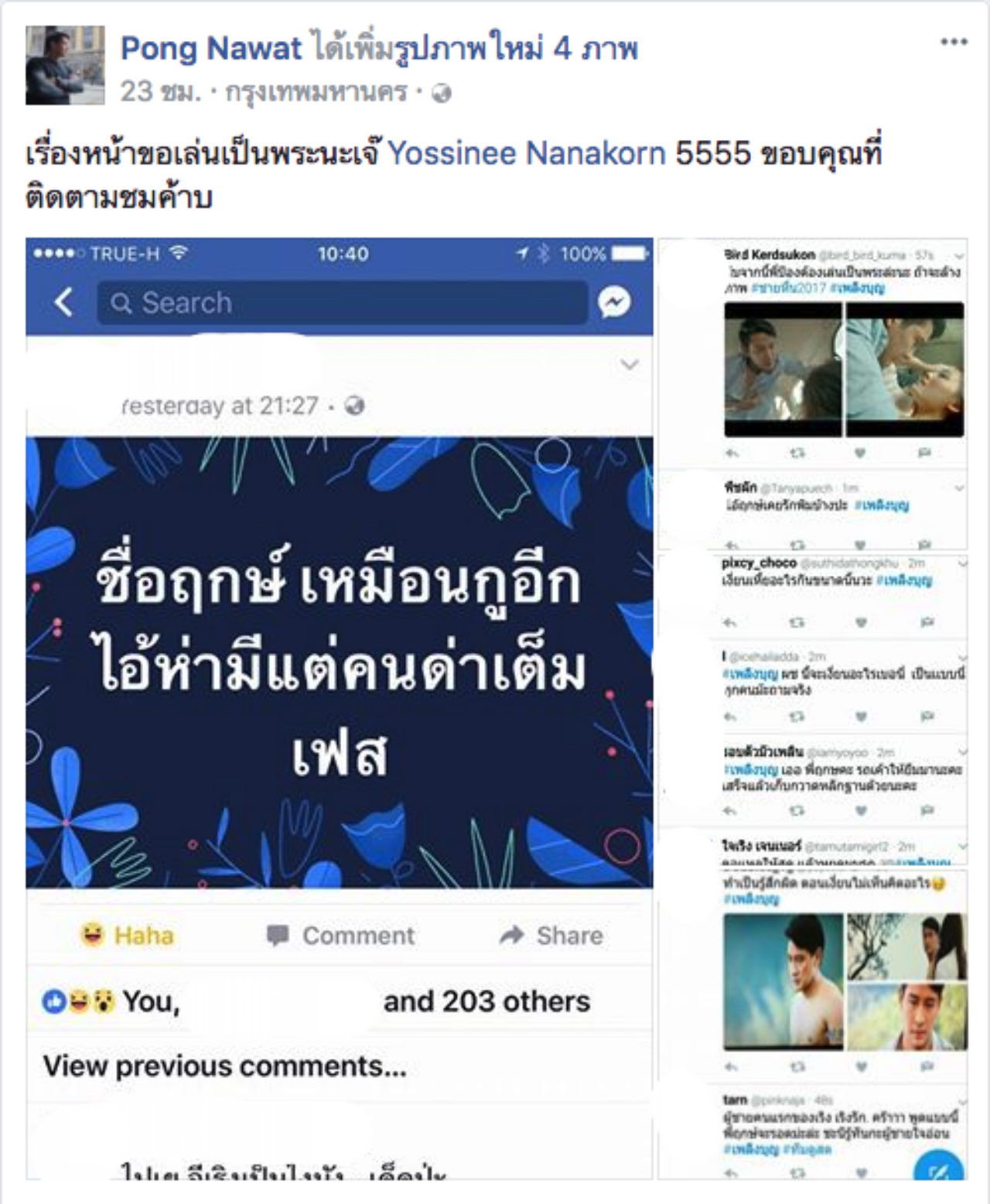Tap the back arrow in the phone screenshot

(64, 302)
